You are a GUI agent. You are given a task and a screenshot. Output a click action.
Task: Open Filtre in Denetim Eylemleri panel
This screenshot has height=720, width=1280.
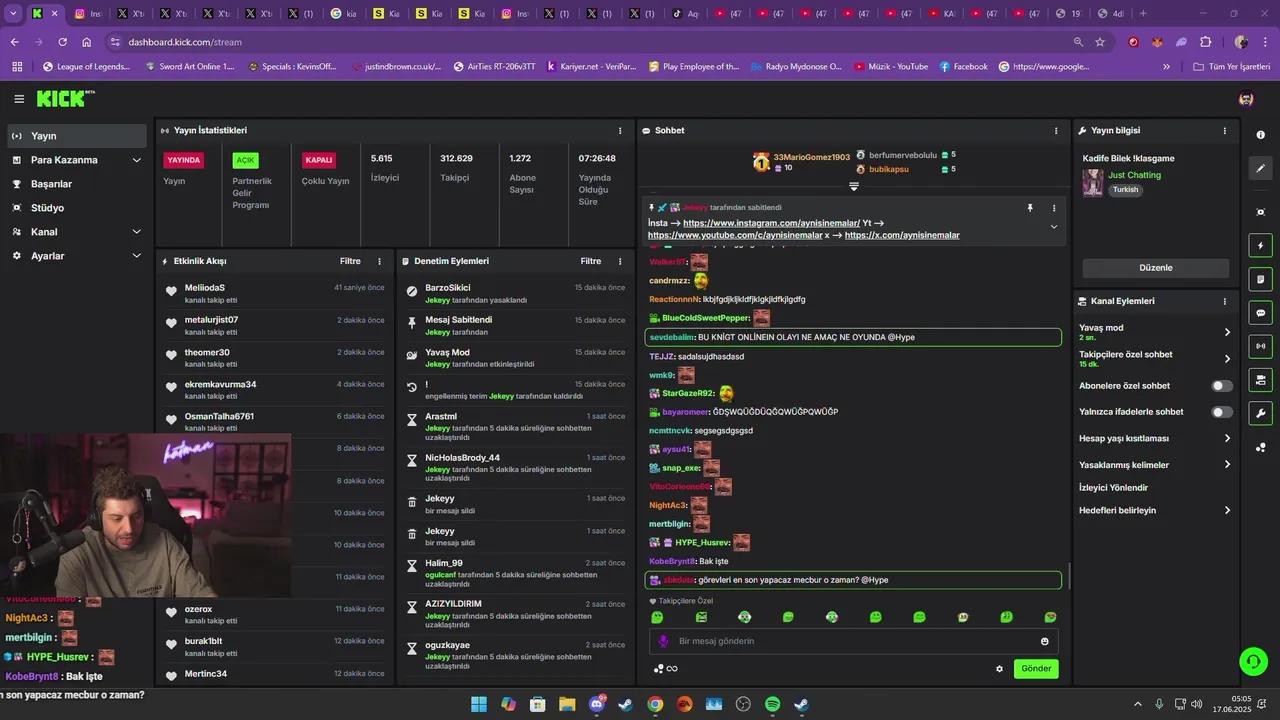(x=591, y=261)
